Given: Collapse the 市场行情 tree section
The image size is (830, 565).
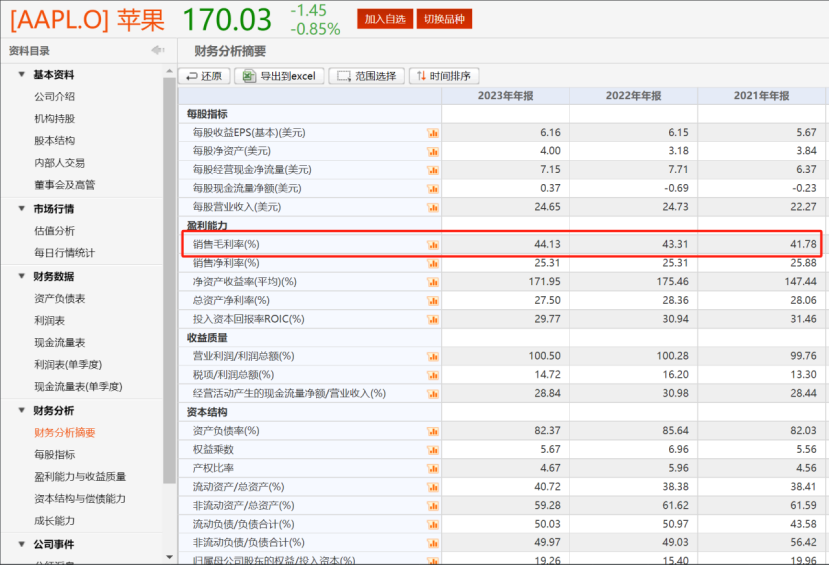Looking at the screenshot, I should click(21, 209).
